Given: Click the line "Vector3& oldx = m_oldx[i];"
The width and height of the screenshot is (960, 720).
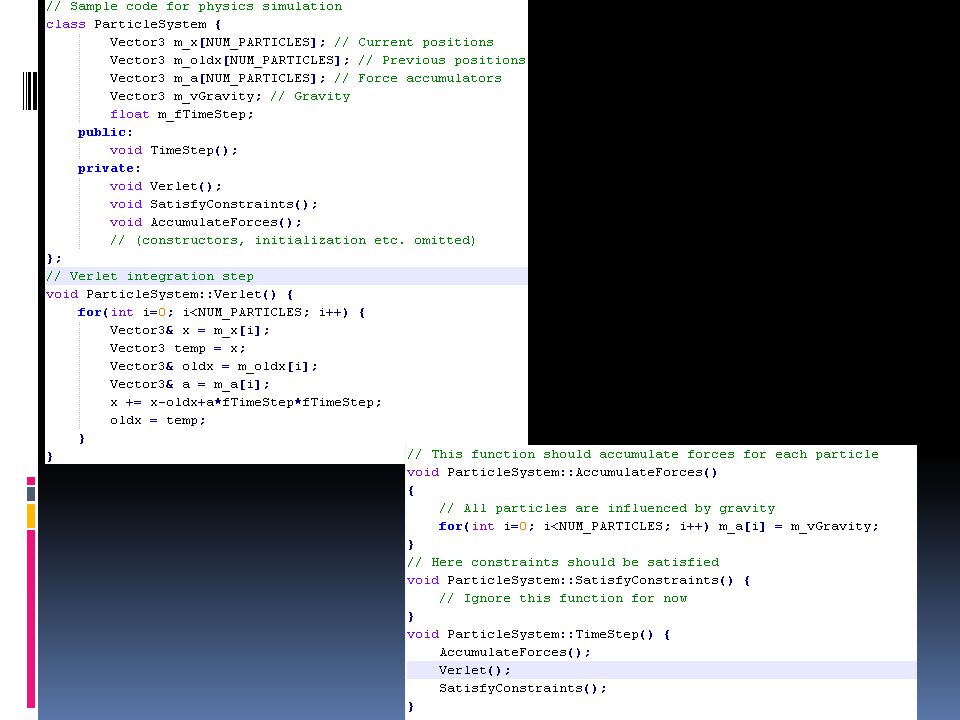Looking at the screenshot, I should 214,367.
